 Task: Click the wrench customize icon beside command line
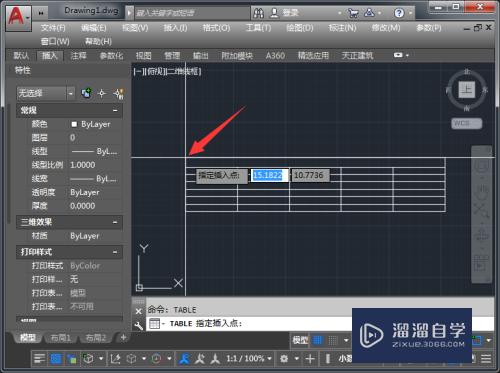tap(139, 325)
